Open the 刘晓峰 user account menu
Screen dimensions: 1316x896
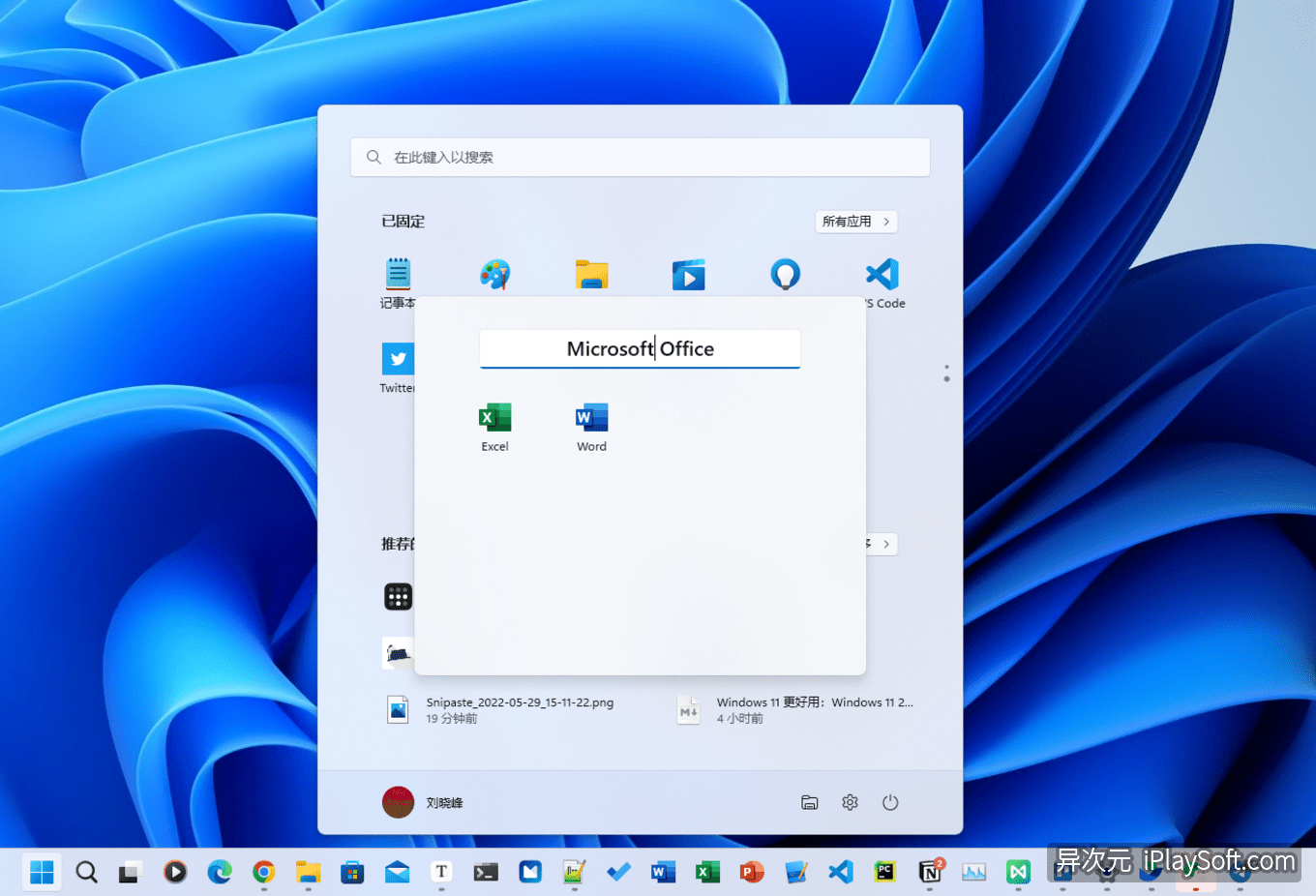point(423,802)
